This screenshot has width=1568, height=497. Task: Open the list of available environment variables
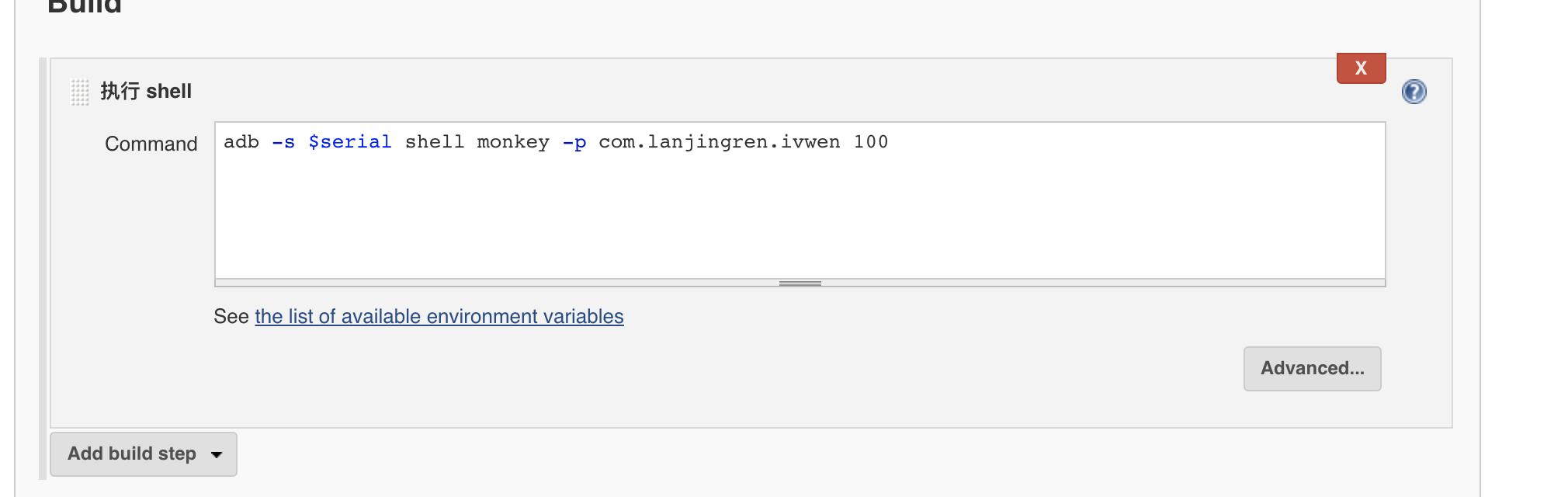pos(439,316)
